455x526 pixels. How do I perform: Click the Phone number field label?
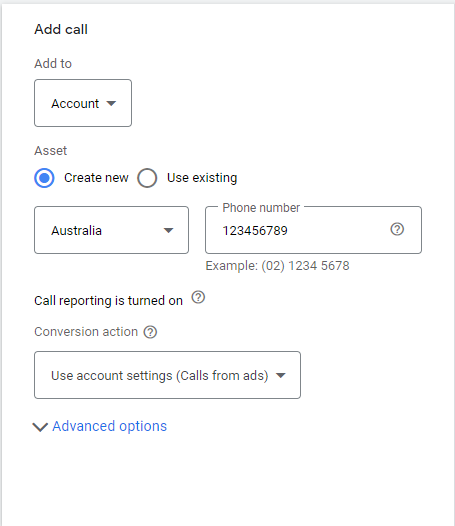coord(261,208)
